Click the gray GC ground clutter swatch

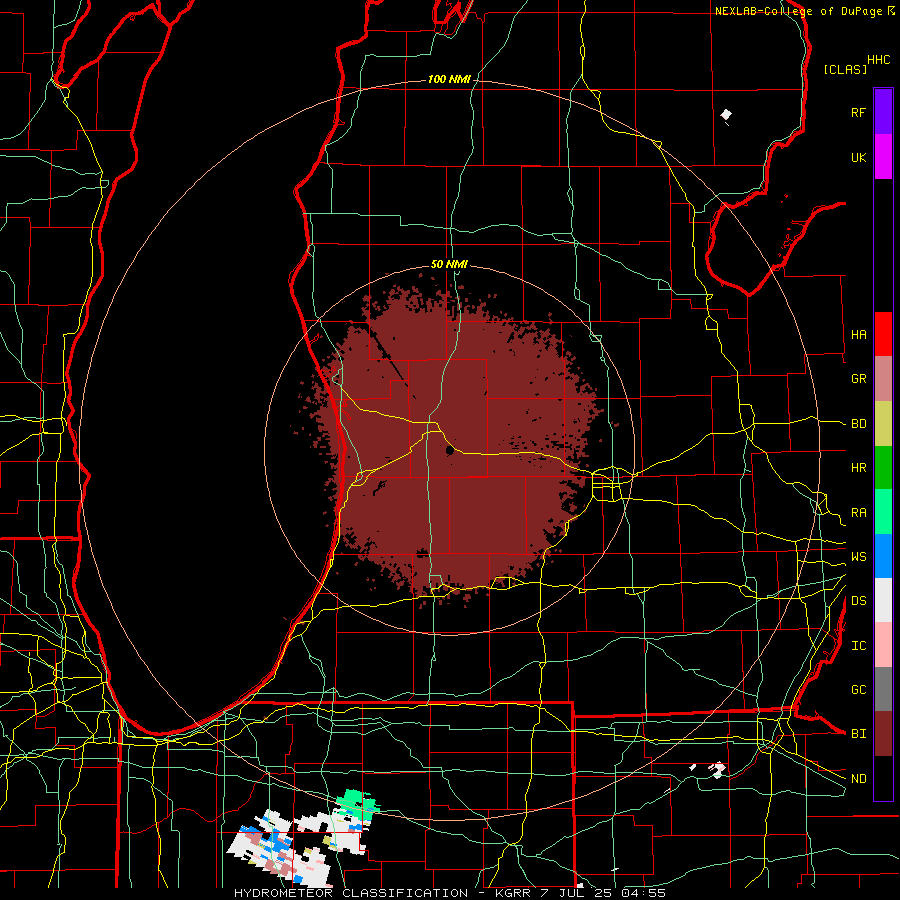(x=883, y=689)
